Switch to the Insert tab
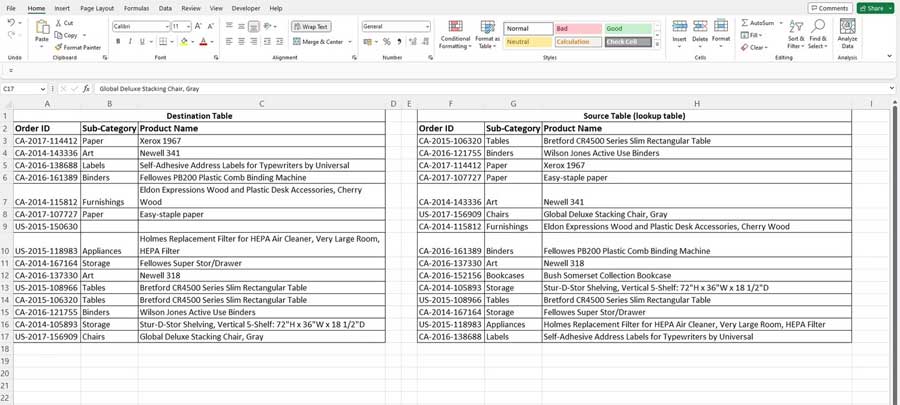 (x=62, y=9)
